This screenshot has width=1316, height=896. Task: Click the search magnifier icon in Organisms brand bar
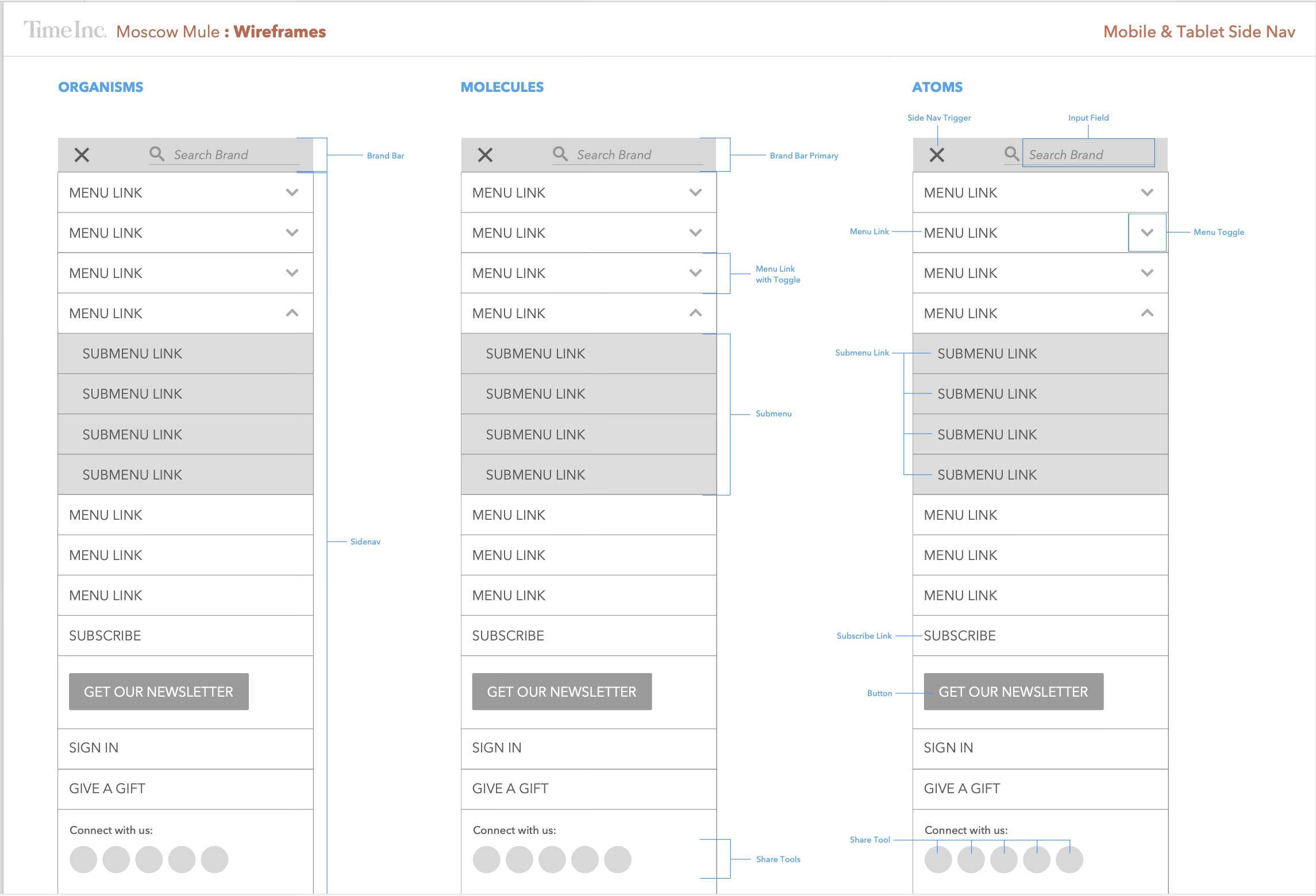pyautogui.click(x=156, y=153)
